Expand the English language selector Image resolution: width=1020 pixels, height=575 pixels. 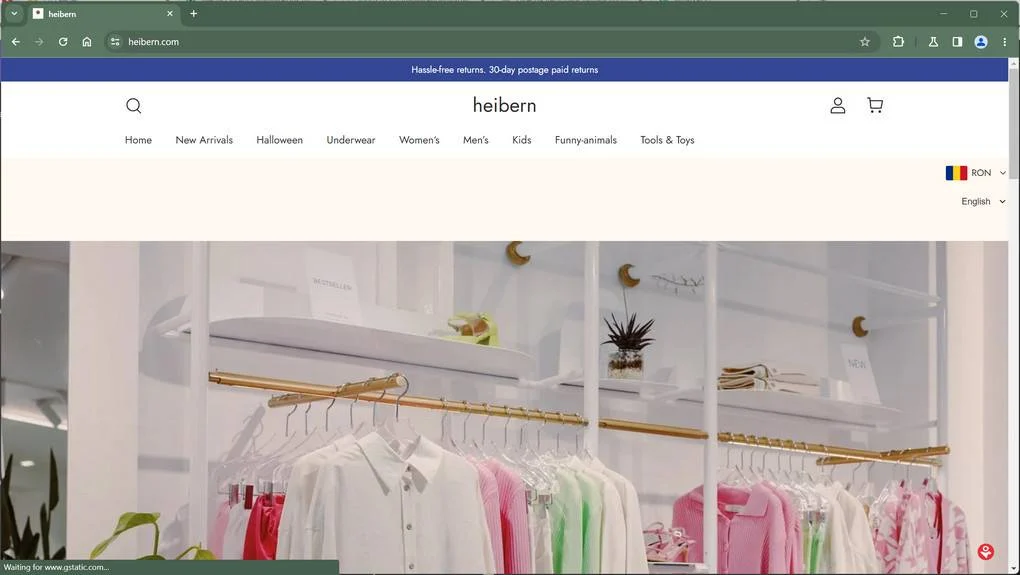pos(984,202)
